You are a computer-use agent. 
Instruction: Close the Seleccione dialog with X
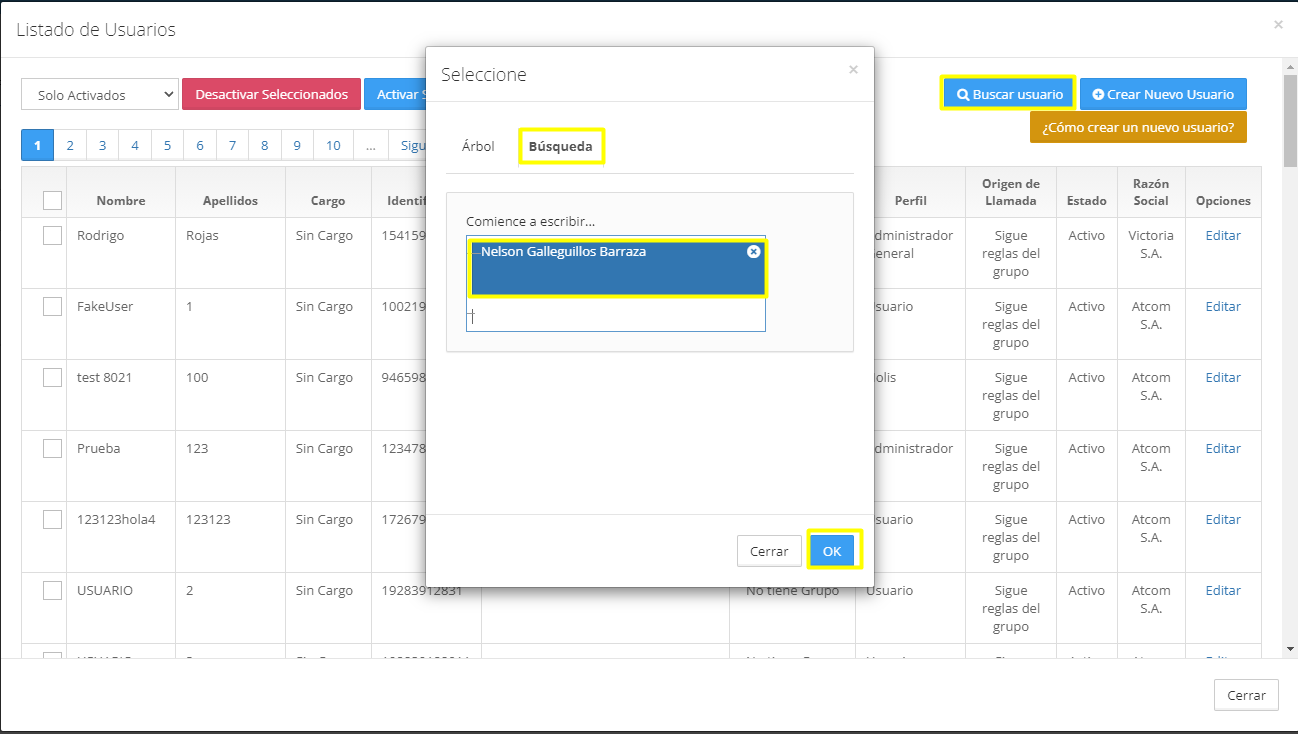[853, 70]
